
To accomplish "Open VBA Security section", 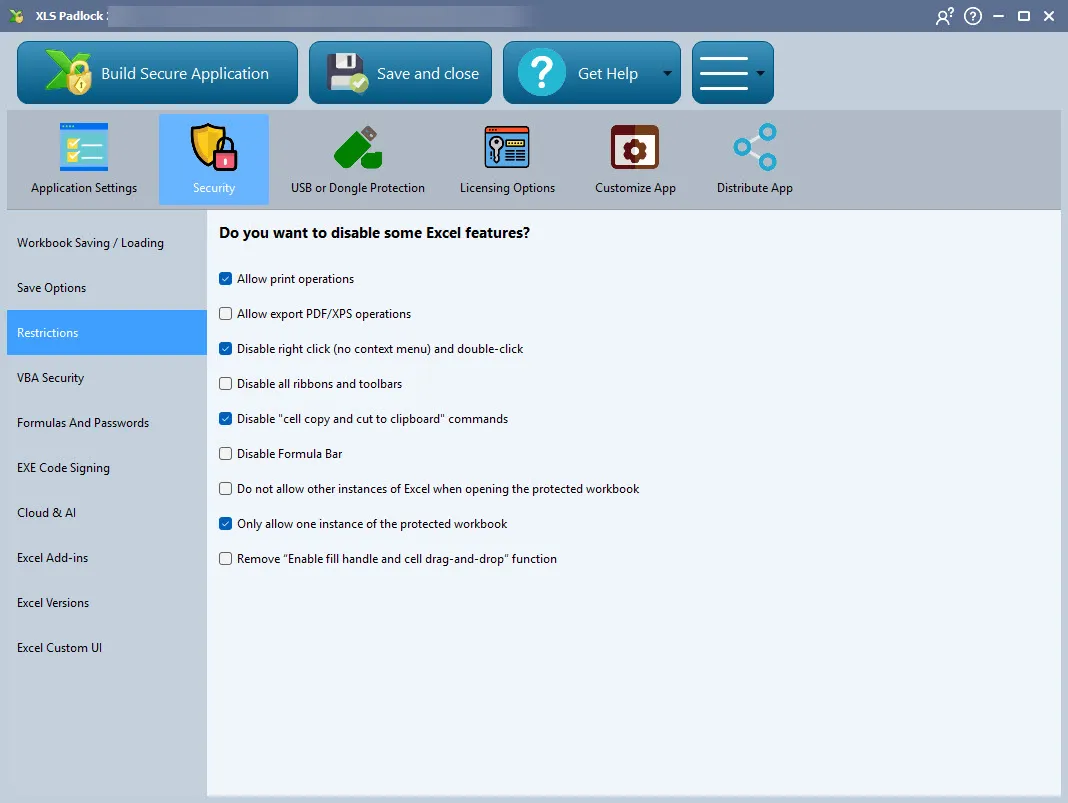I will [x=107, y=377].
